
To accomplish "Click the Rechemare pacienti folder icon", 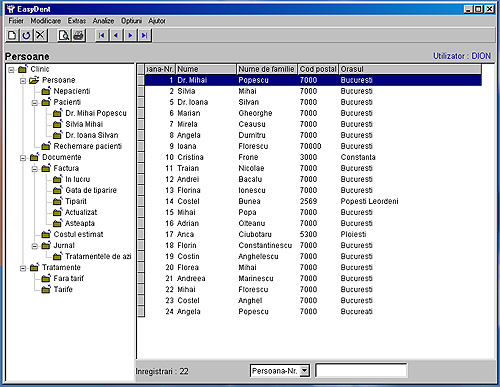I will click(x=46, y=146).
